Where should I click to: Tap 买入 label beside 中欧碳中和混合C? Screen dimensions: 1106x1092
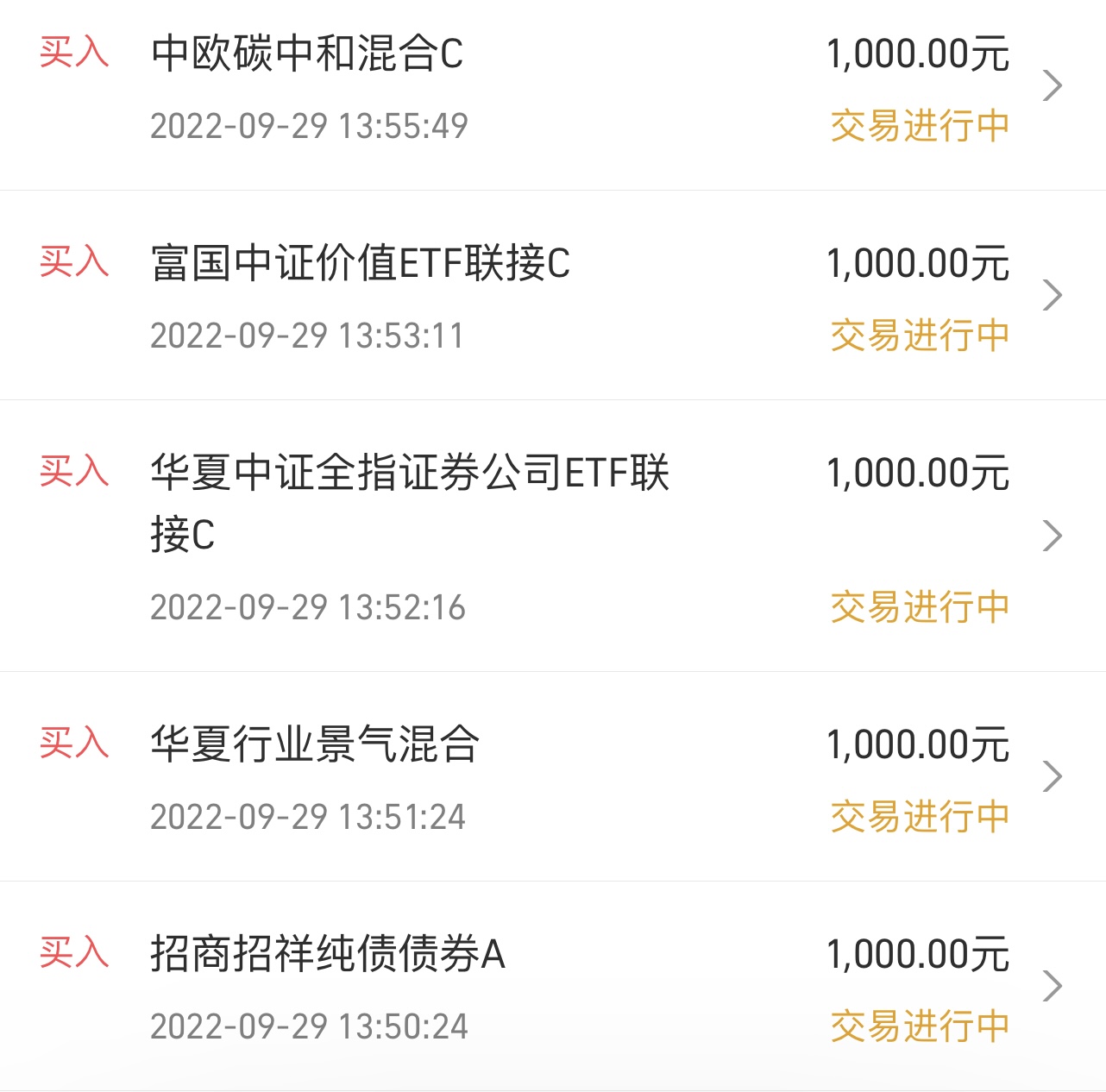coord(74,52)
